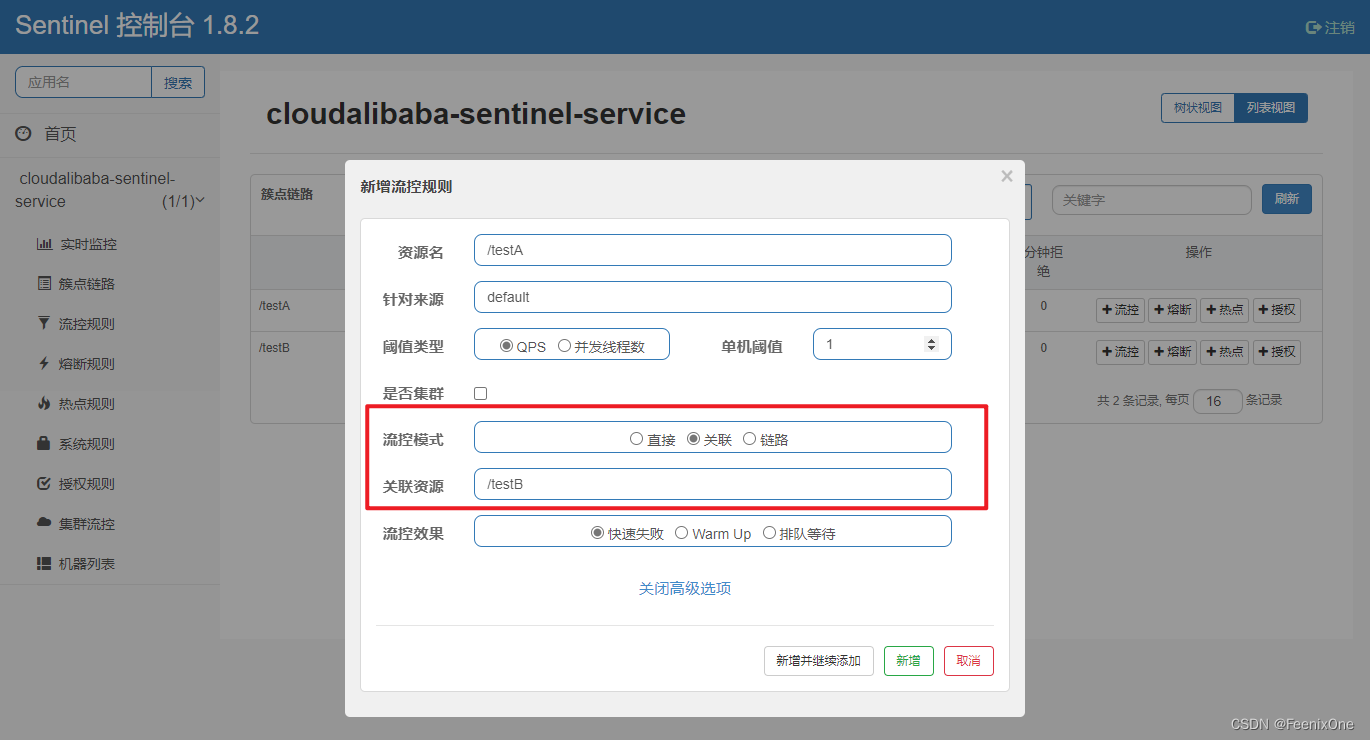The width and height of the screenshot is (1370, 740).
Task: Focus the 资源名 input field
Action: pos(712,250)
